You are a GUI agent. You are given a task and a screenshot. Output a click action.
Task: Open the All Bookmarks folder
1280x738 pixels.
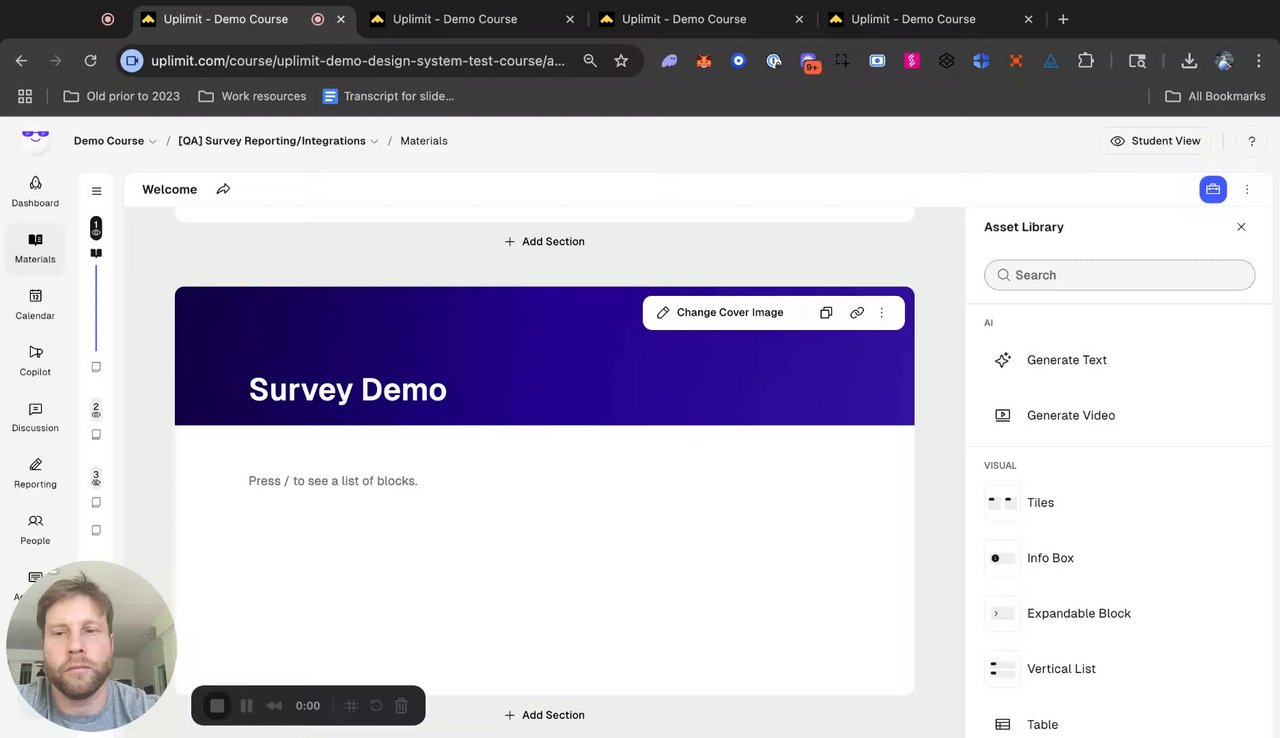point(1215,96)
